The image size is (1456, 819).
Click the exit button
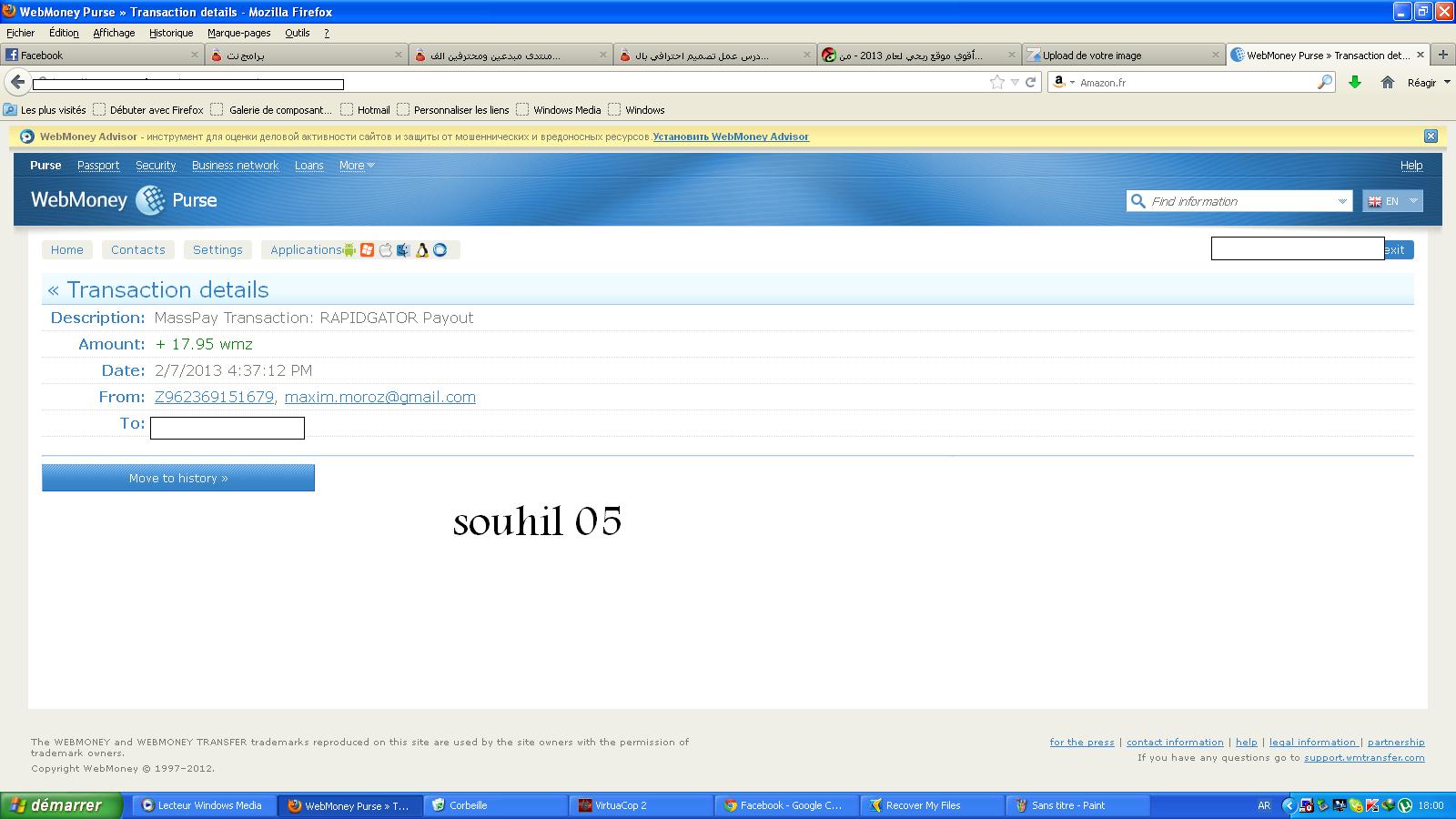pos(1399,249)
